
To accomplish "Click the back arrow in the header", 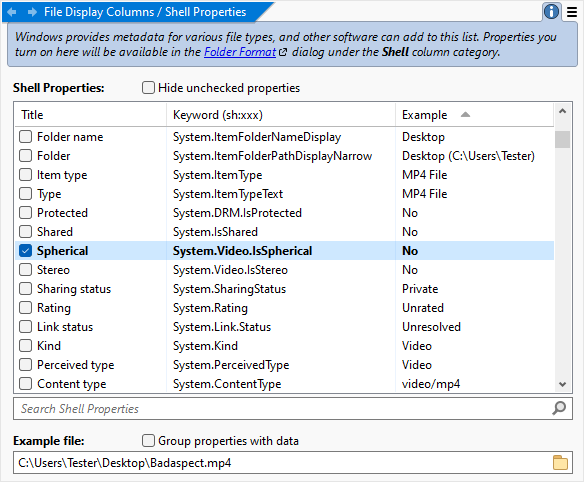I will tap(12, 12).
